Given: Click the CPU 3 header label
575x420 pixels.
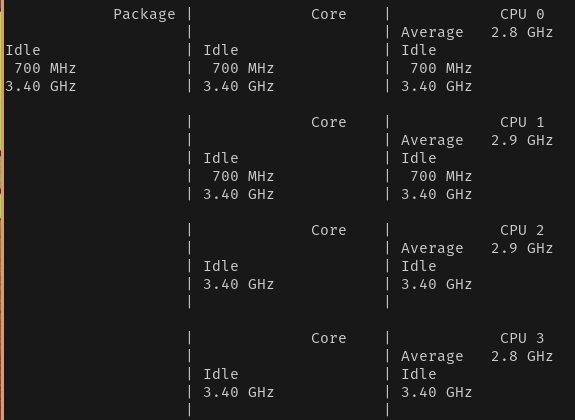Looking at the screenshot, I should 522,339.
